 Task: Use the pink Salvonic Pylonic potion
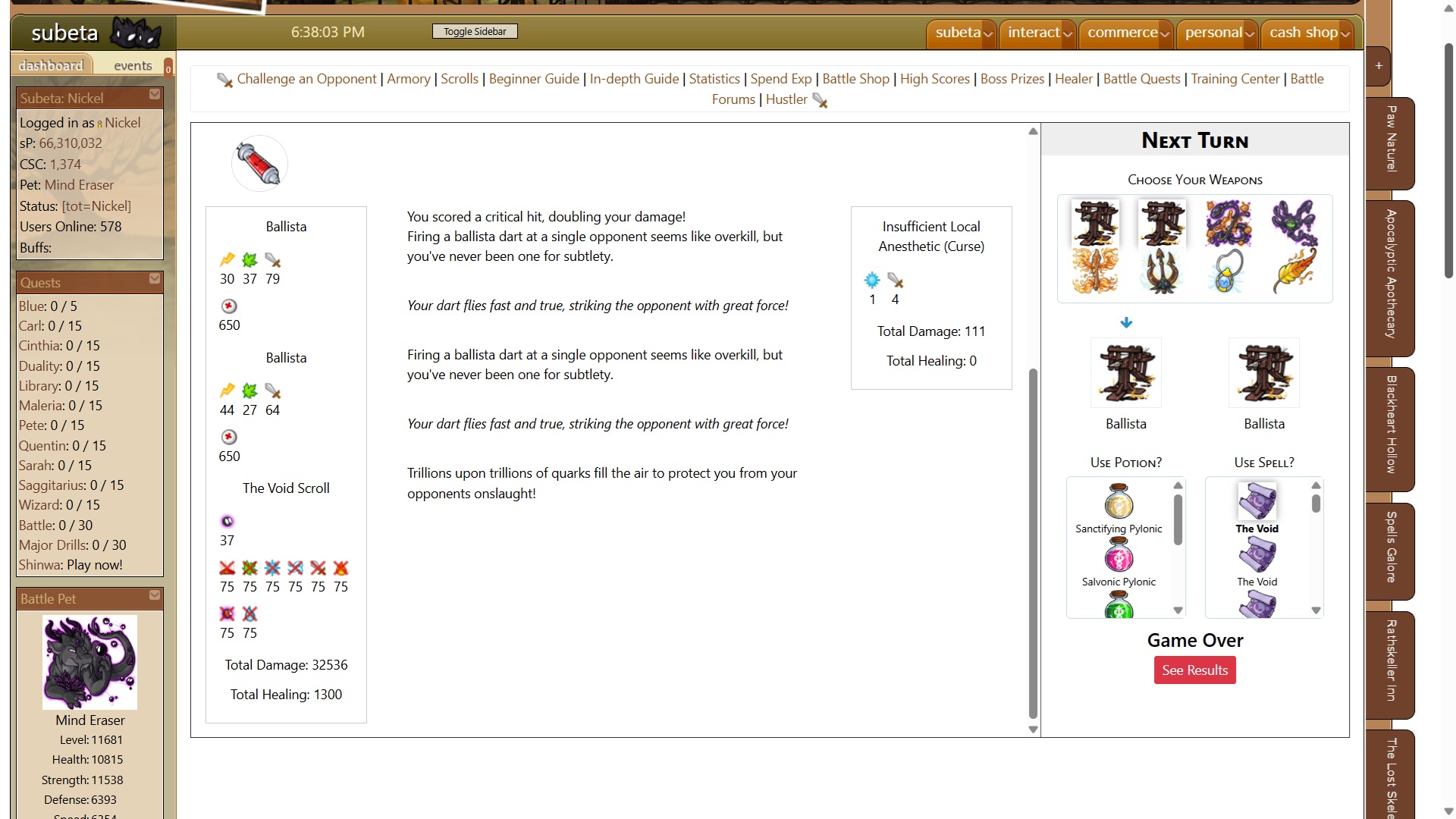(1119, 557)
